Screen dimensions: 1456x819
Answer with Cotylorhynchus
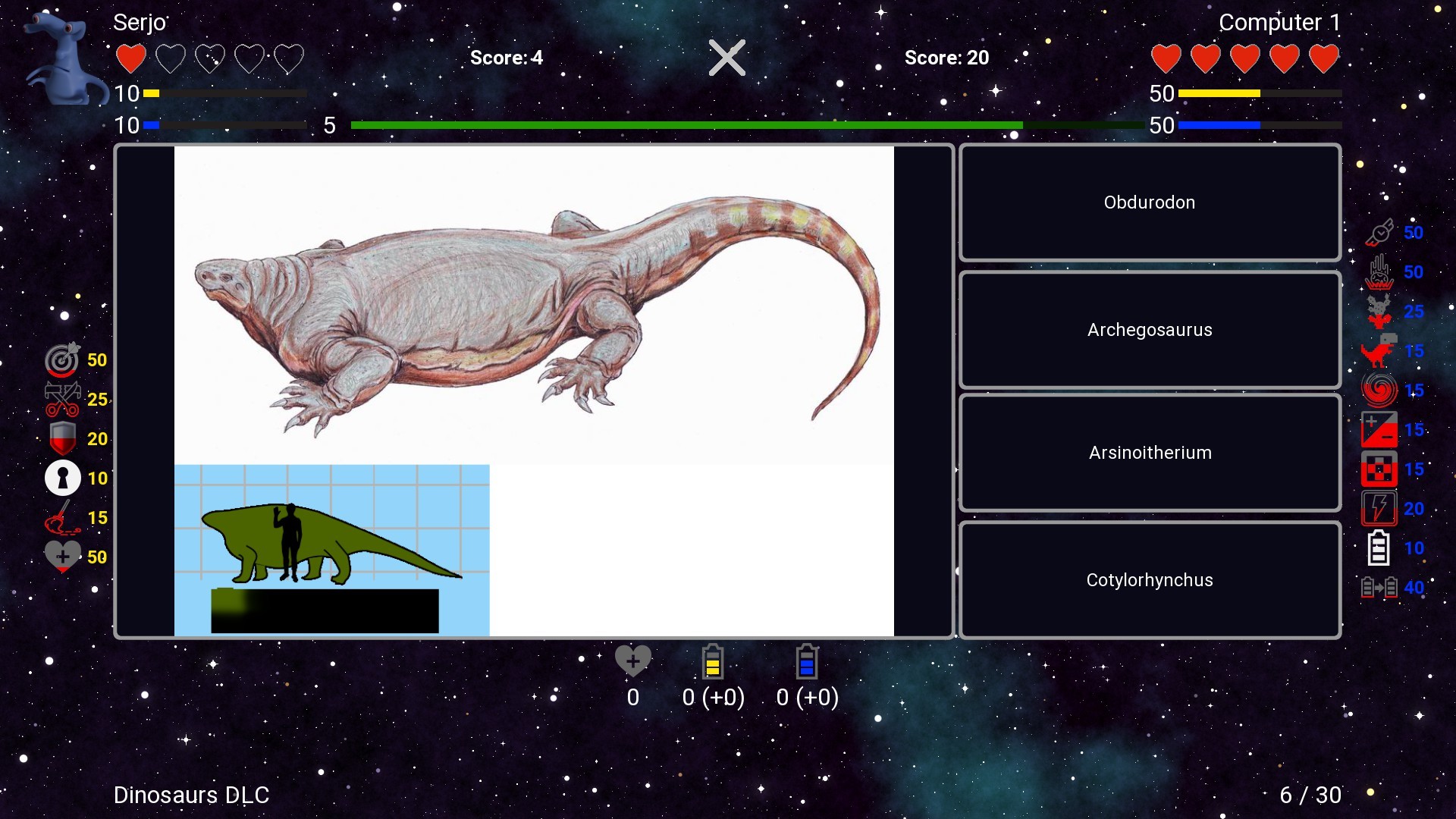tap(1149, 579)
